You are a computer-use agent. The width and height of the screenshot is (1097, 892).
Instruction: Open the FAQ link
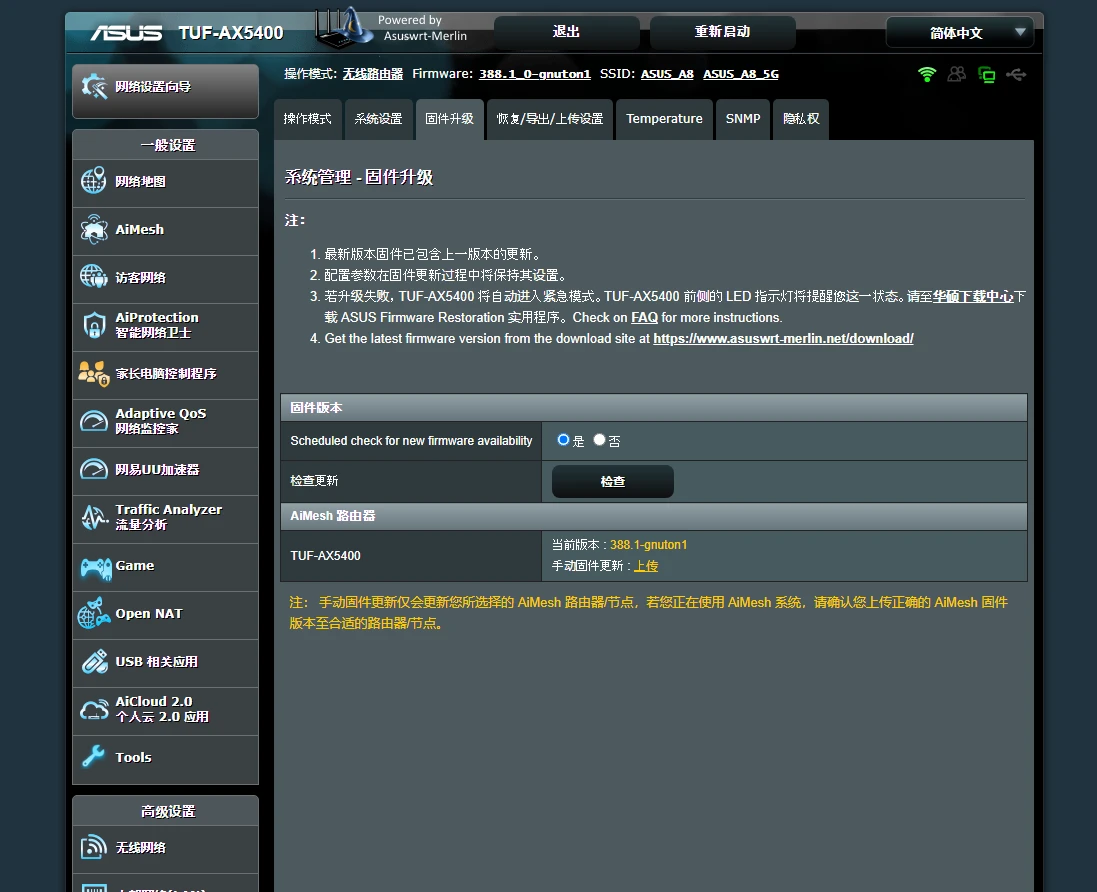point(644,318)
